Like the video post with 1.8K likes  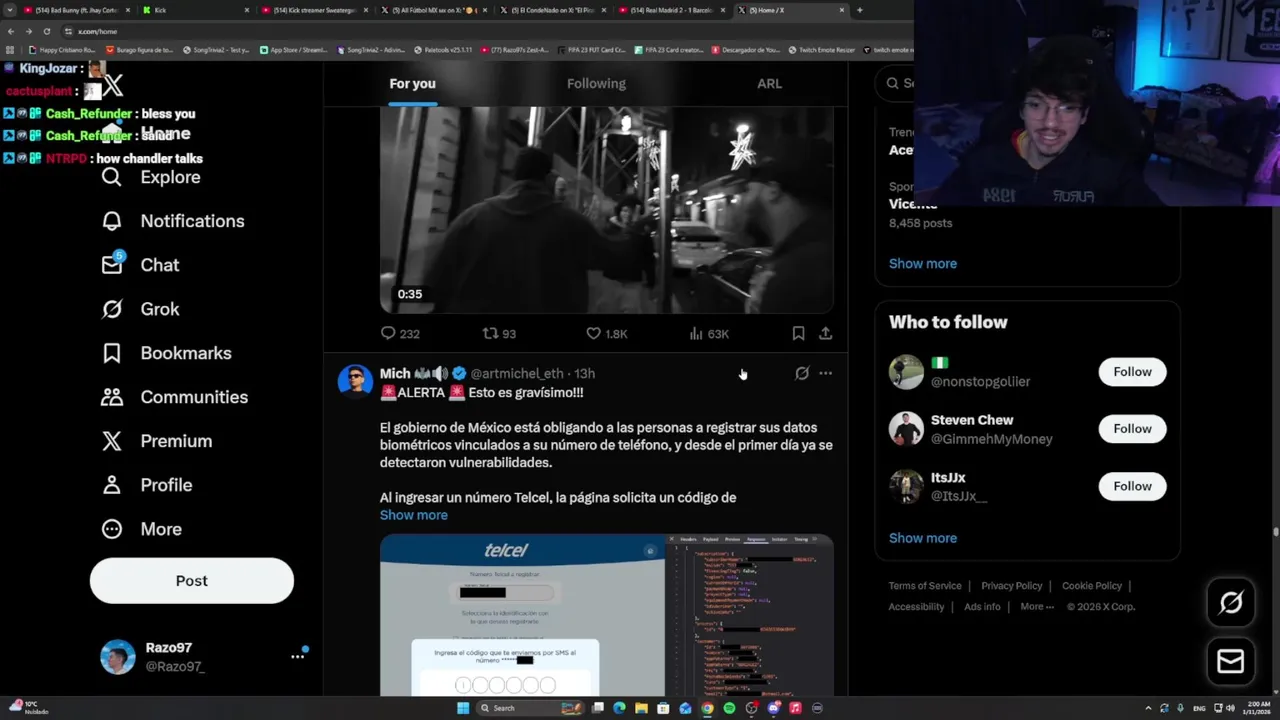tap(606, 333)
